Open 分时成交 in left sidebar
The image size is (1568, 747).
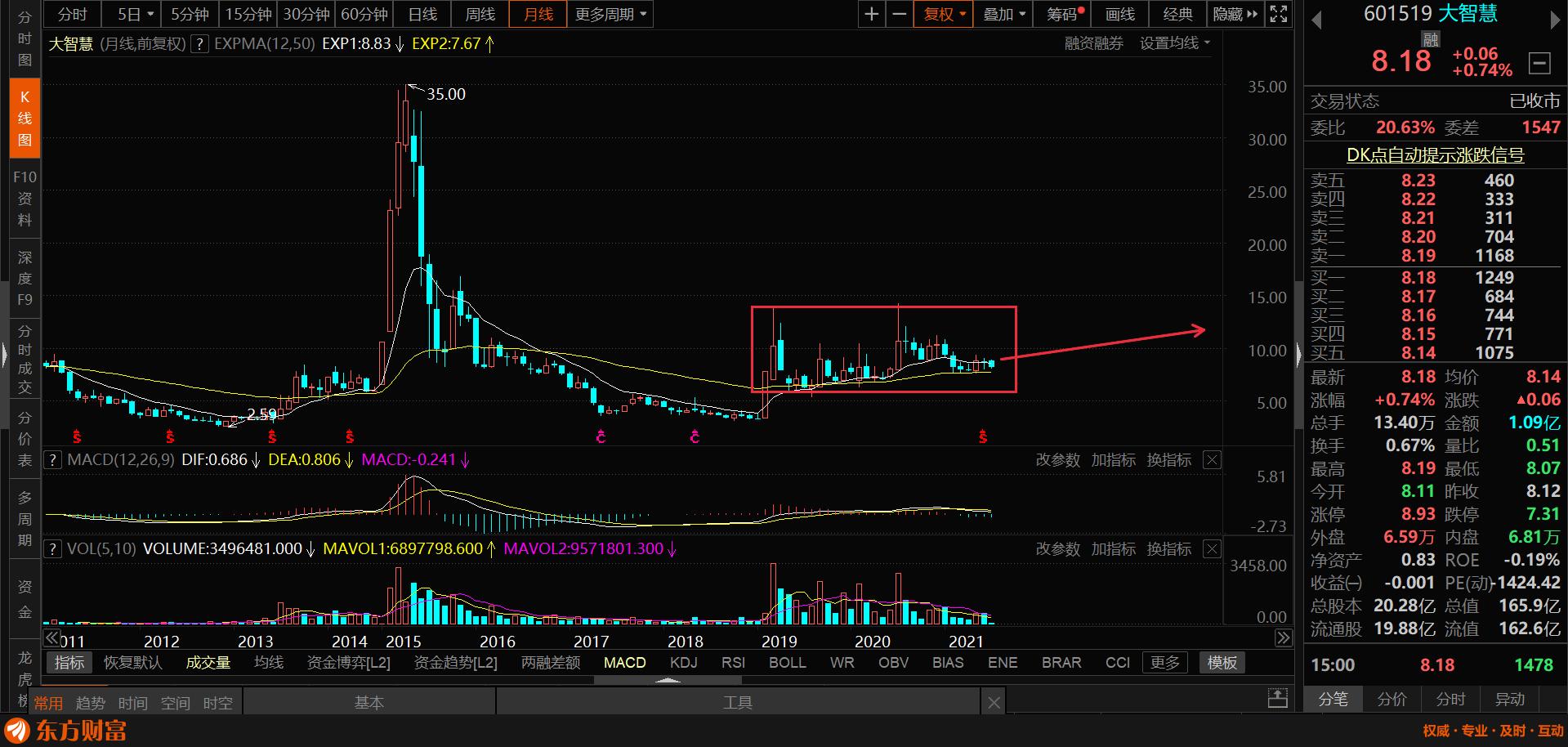pos(25,360)
